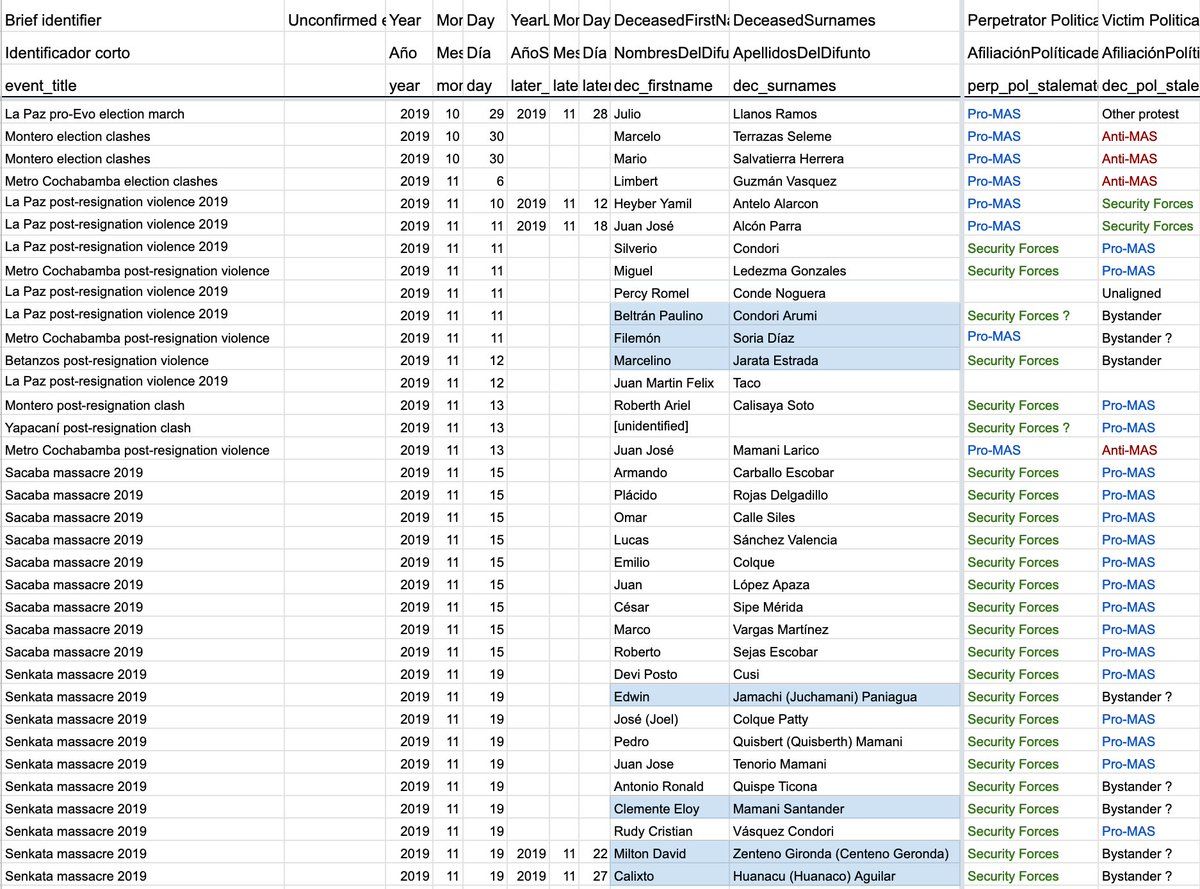Click the 'Identificador corto' cell
Viewport: 1200px width, 889px height.
coord(67,53)
